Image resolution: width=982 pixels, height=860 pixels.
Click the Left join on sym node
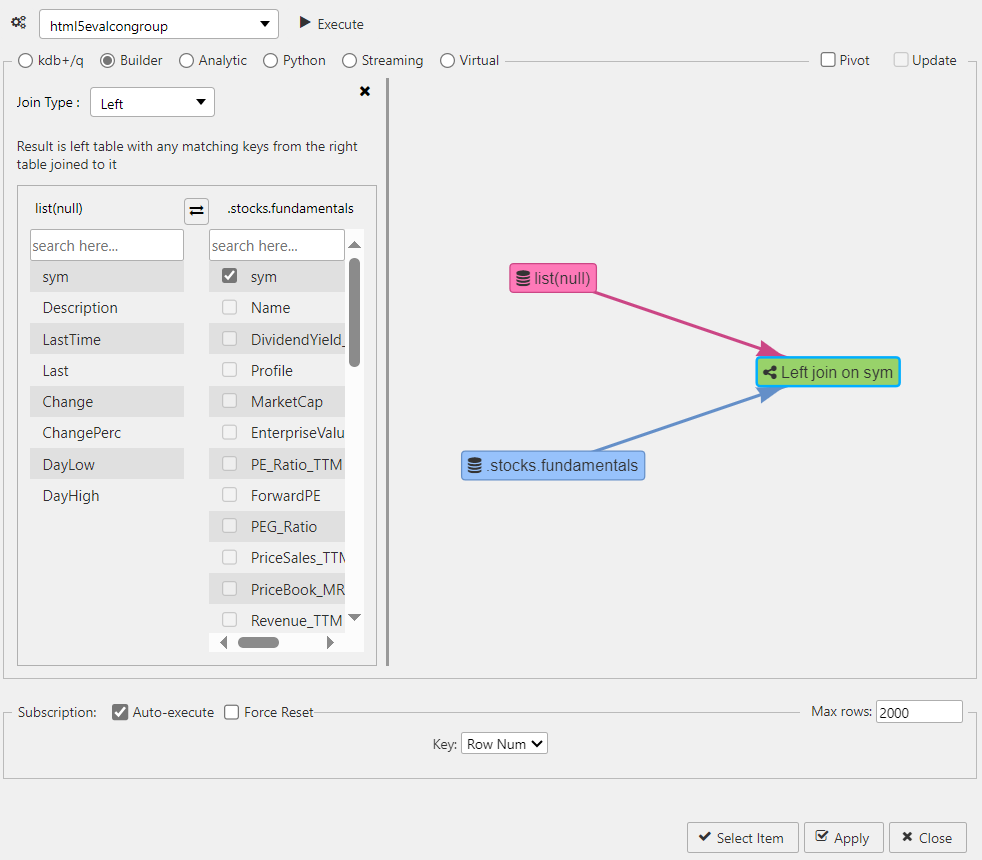click(827, 371)
